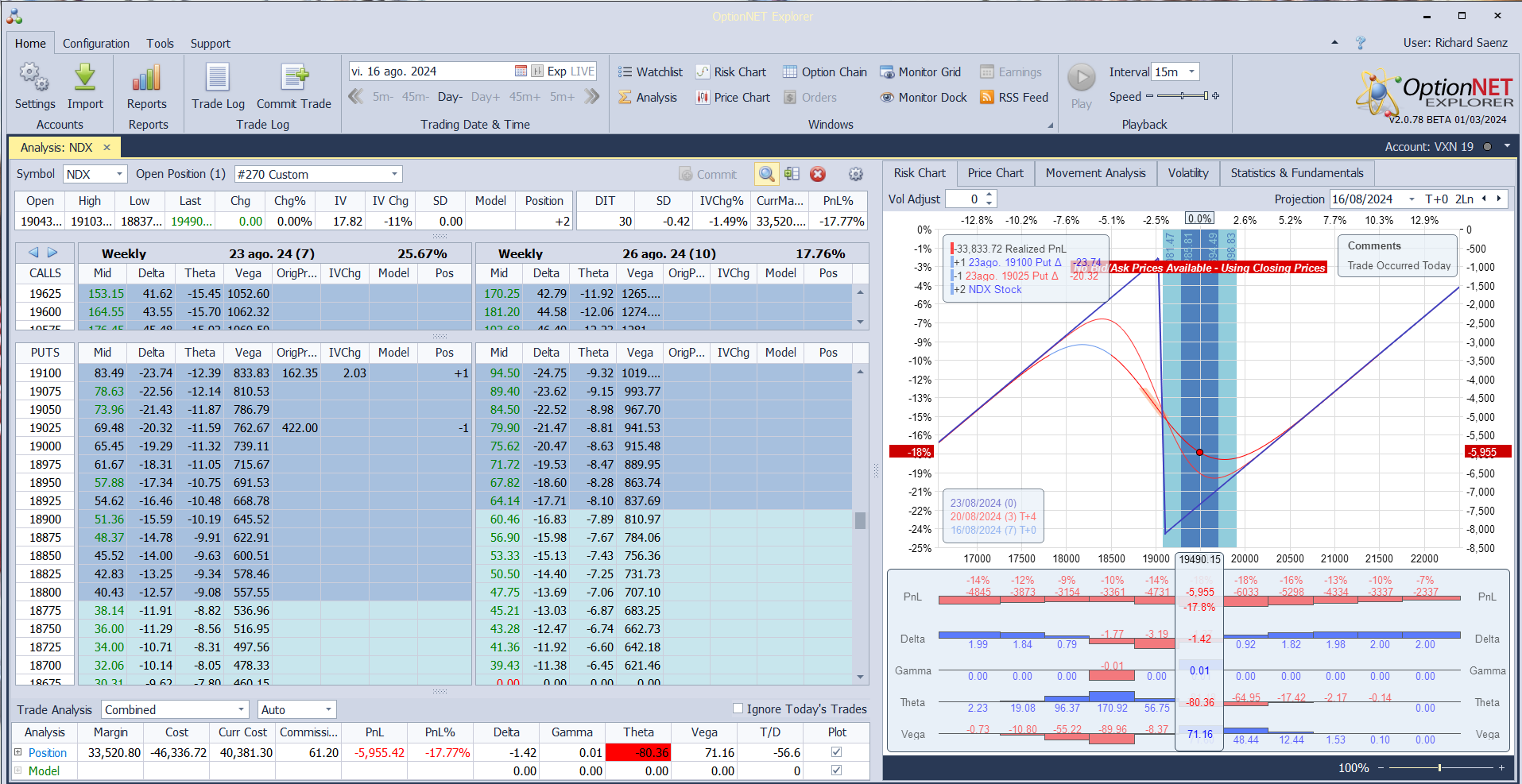Click the 2Ln lines option
This screenshot has height=784, width=1522.
[x=1464, y=199]
